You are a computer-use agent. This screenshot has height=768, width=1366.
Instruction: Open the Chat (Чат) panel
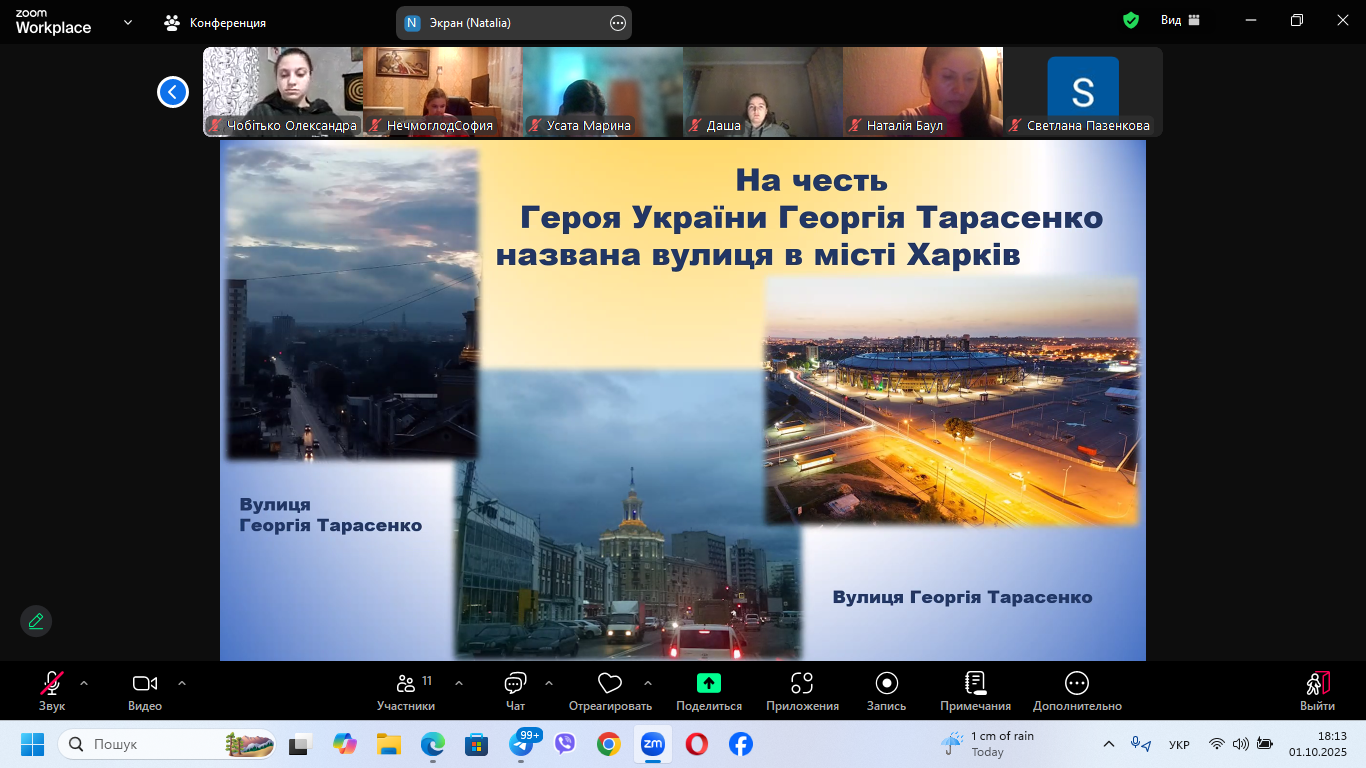[515, 684]
